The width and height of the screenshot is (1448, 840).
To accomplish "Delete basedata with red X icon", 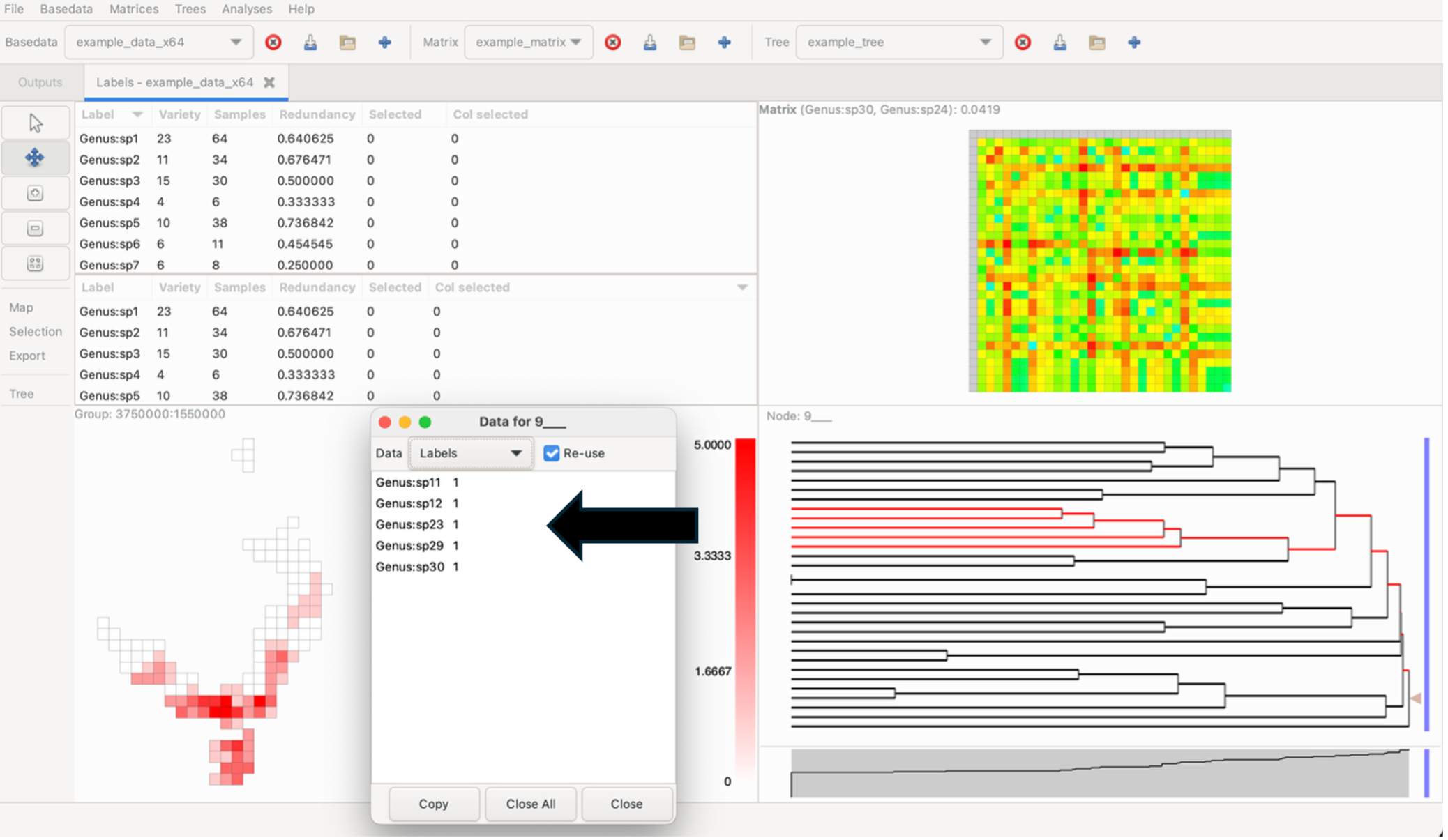I will [x=273, y=43].
